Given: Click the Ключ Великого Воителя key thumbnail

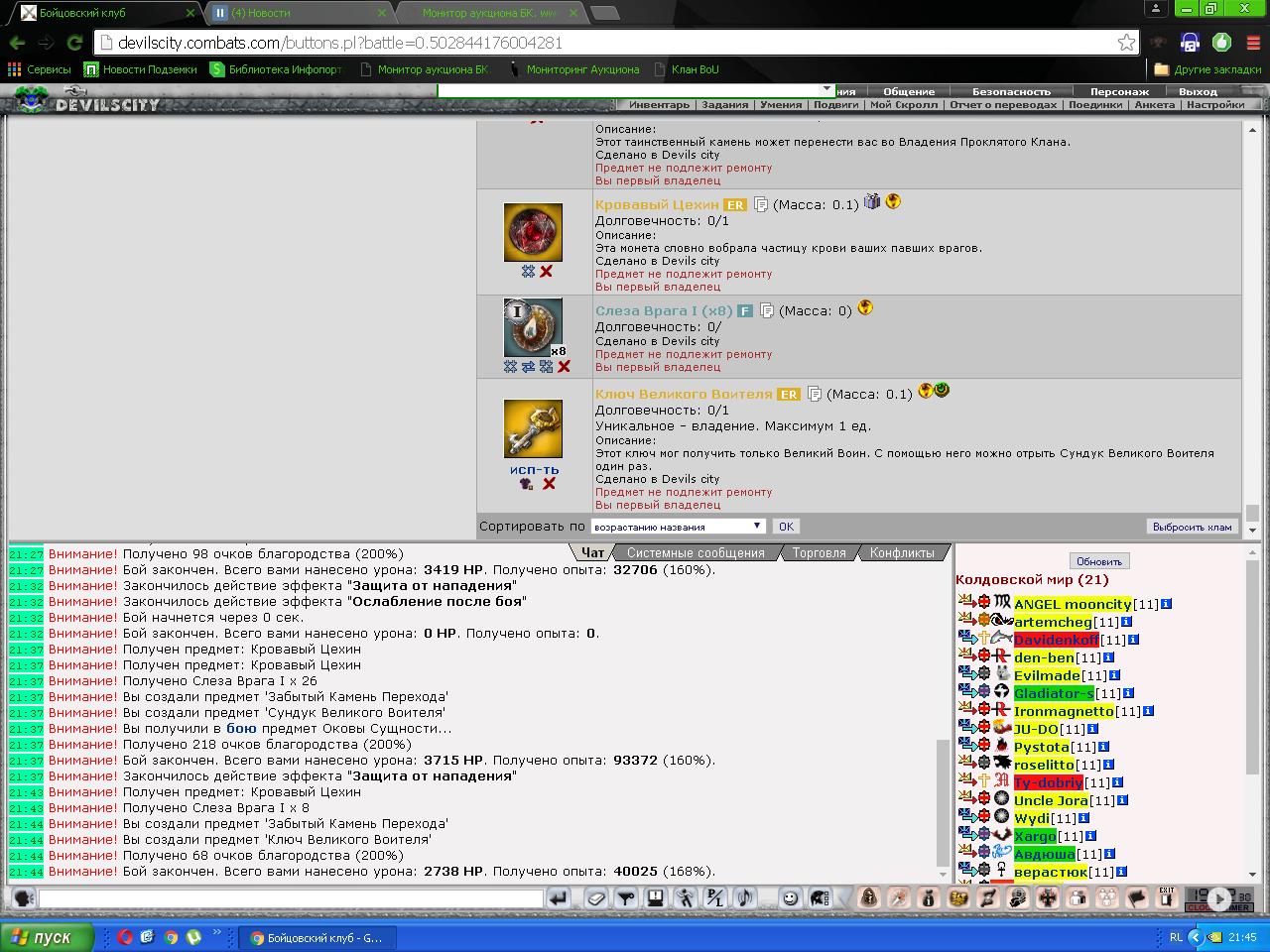Looking at the screenshot, I should [533, 429].
